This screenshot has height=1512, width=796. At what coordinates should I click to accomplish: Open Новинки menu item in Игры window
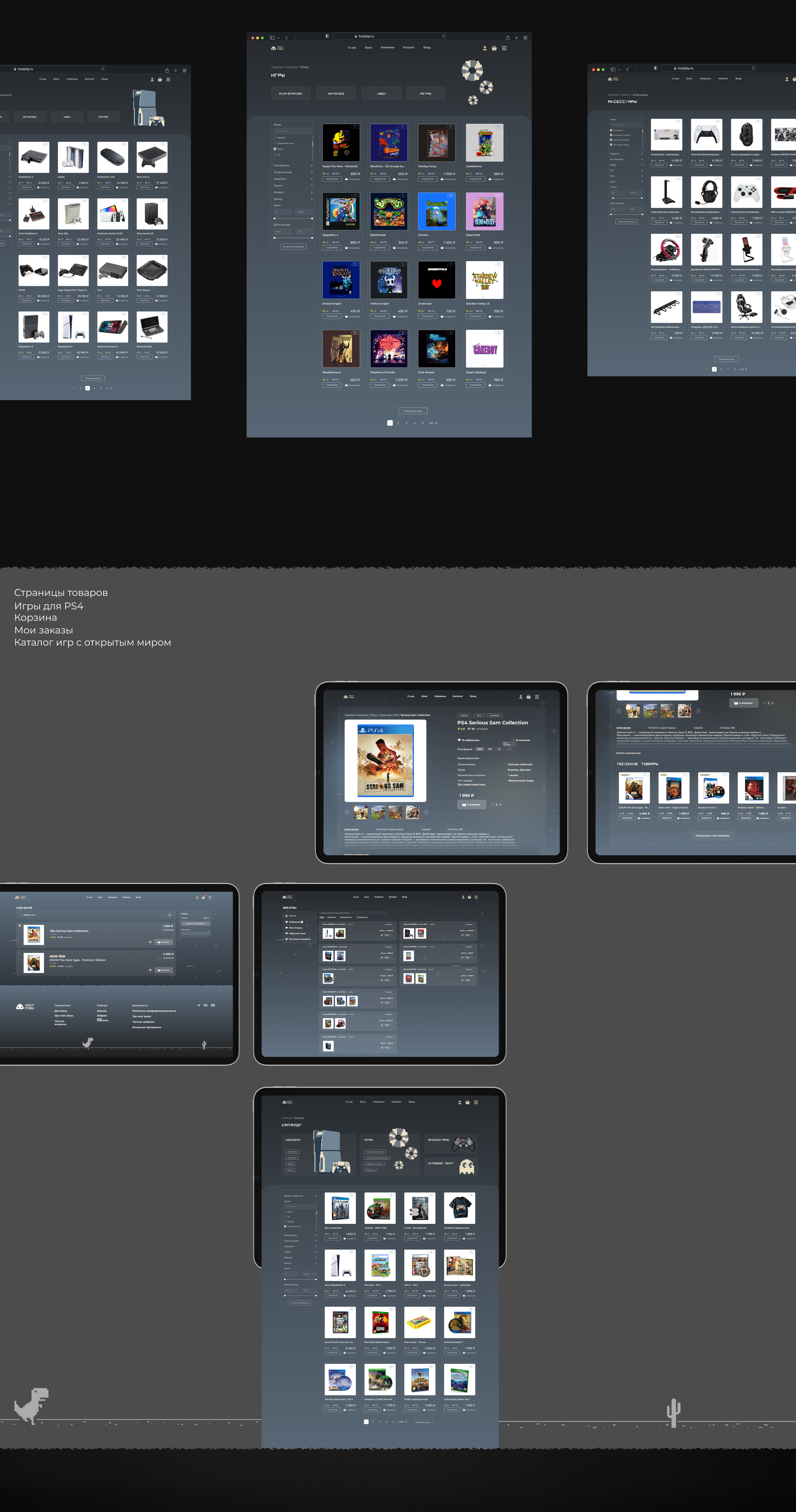(387, 48)
